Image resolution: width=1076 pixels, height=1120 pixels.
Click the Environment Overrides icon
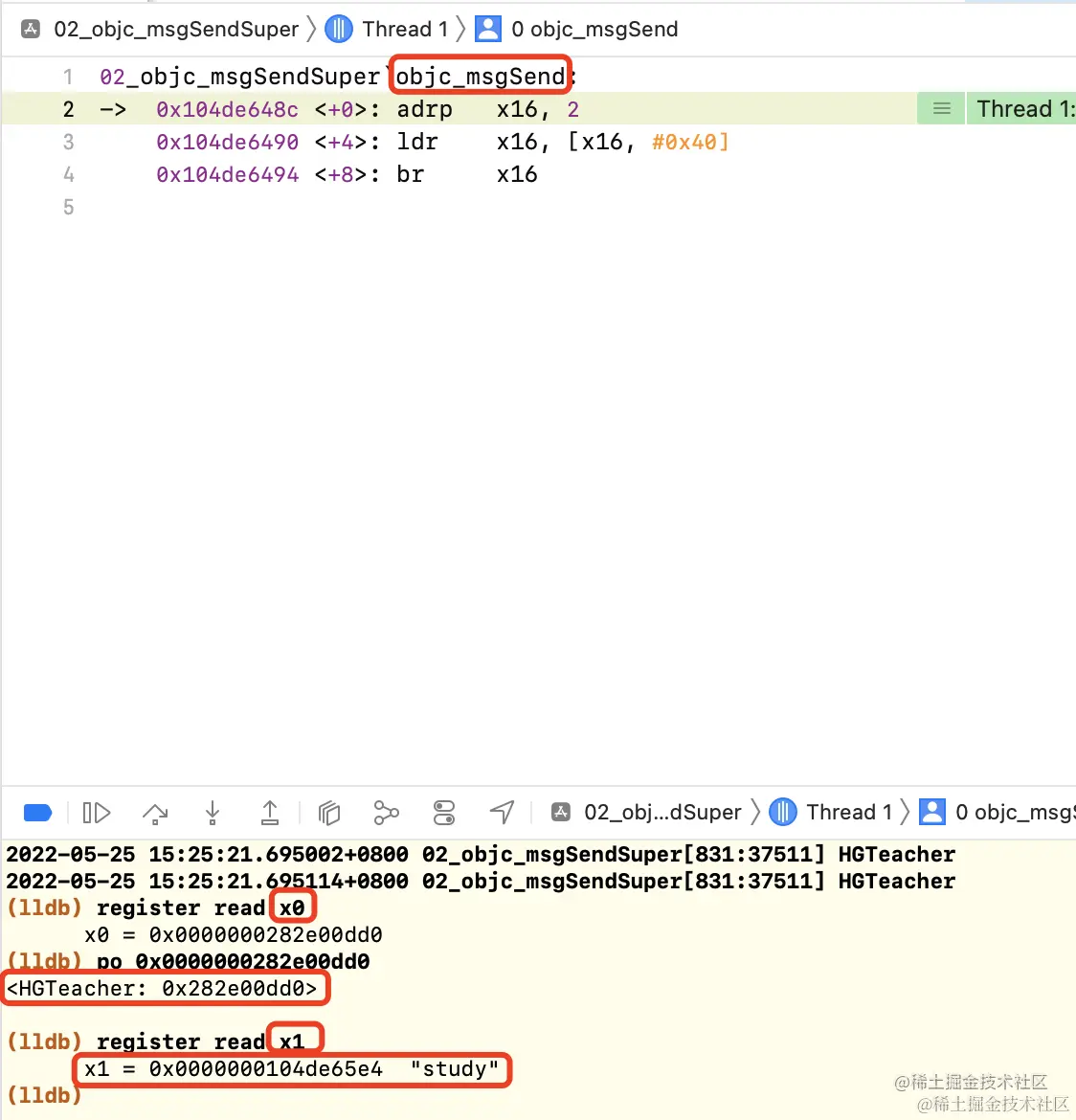tap(443, 813)
